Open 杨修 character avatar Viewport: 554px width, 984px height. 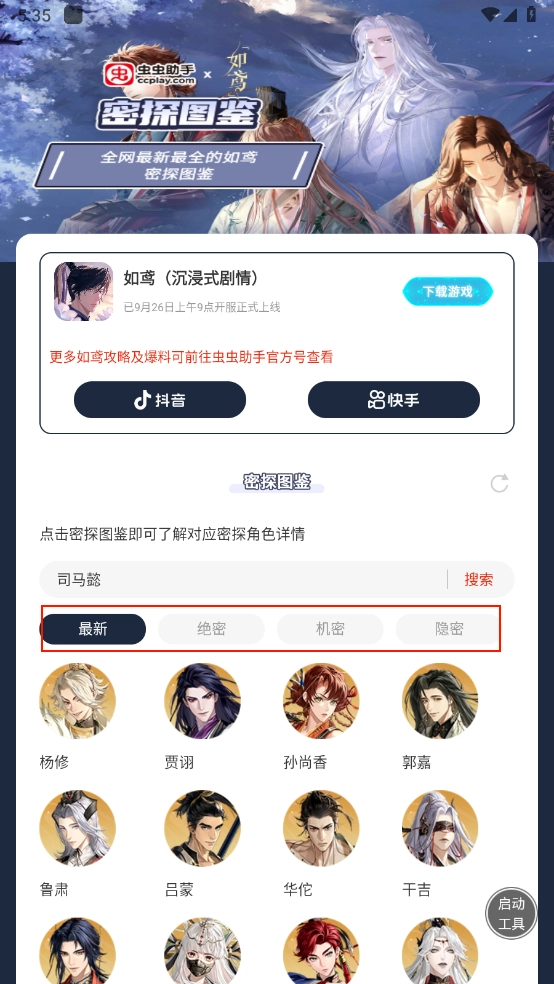[77, 701]
